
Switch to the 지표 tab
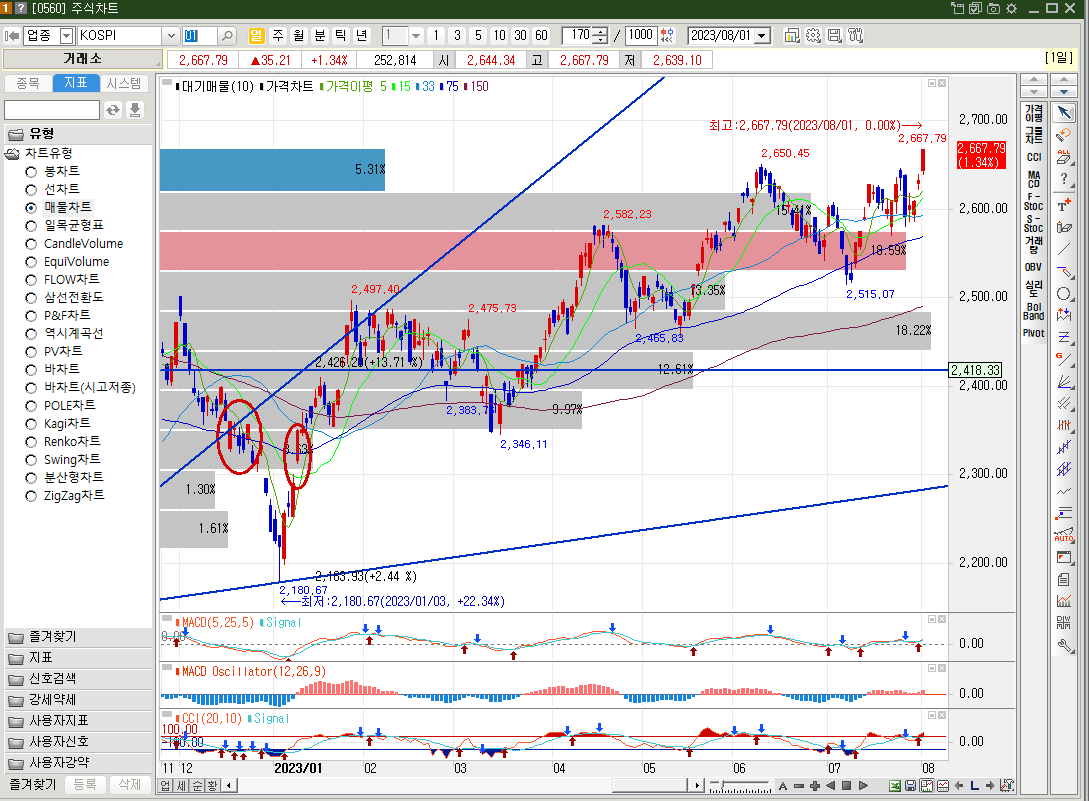(x=76, y=83)
